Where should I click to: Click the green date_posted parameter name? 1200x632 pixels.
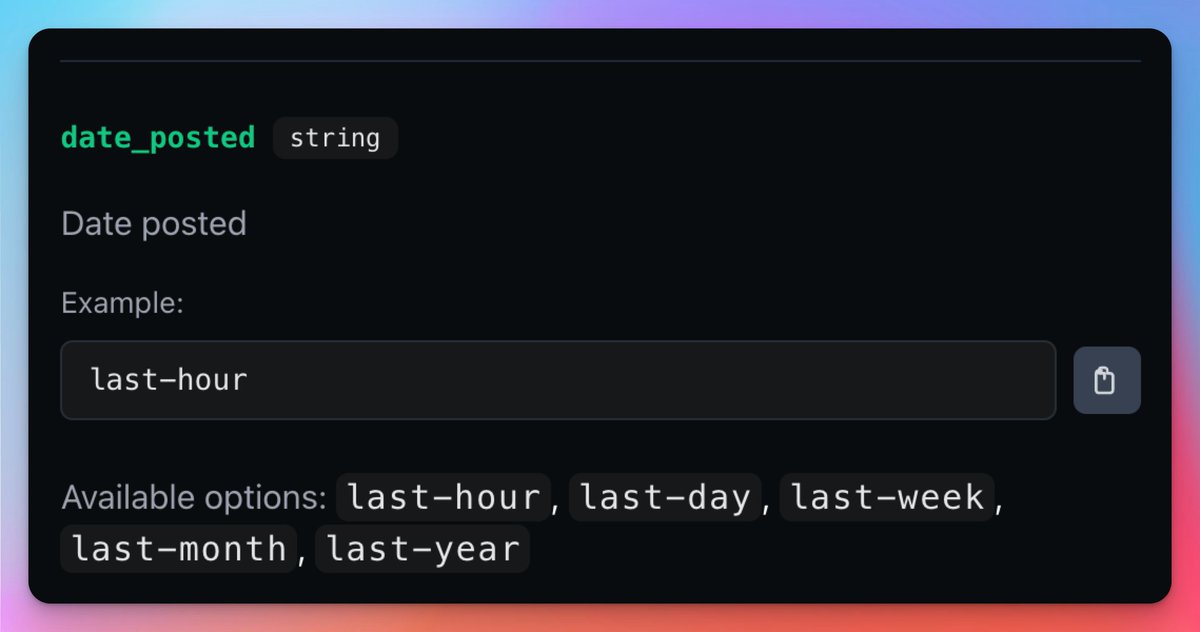158,137
